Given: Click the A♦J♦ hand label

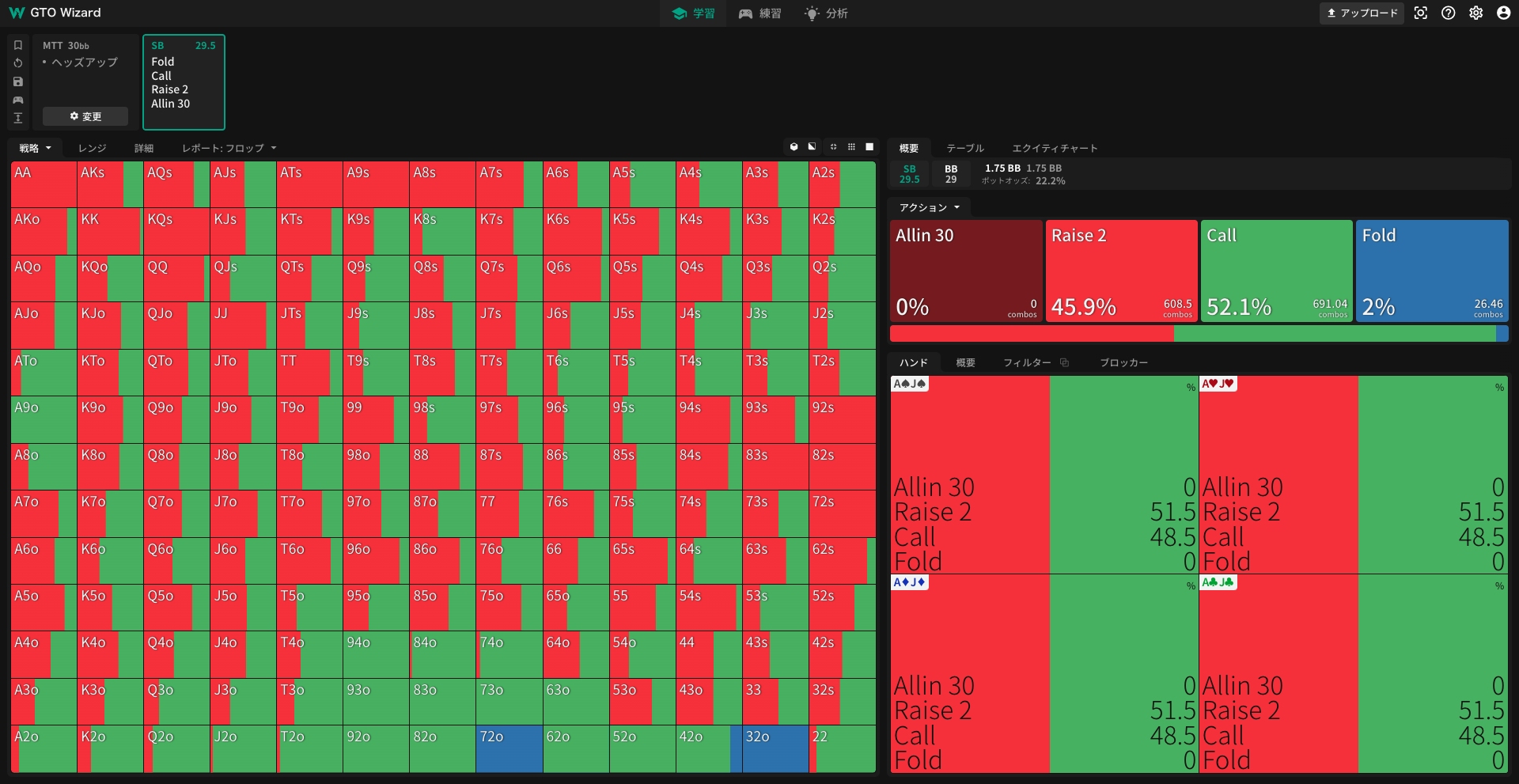Looking at the screenshot, I should (909, 582).
